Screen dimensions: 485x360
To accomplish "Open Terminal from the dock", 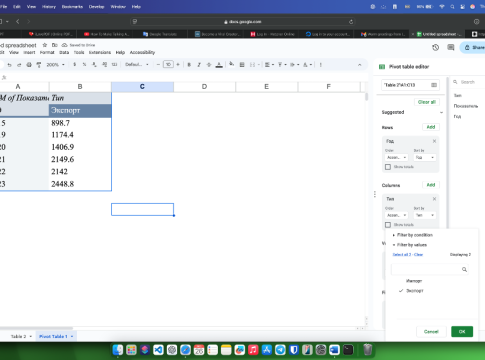I will tap(348, 350).
